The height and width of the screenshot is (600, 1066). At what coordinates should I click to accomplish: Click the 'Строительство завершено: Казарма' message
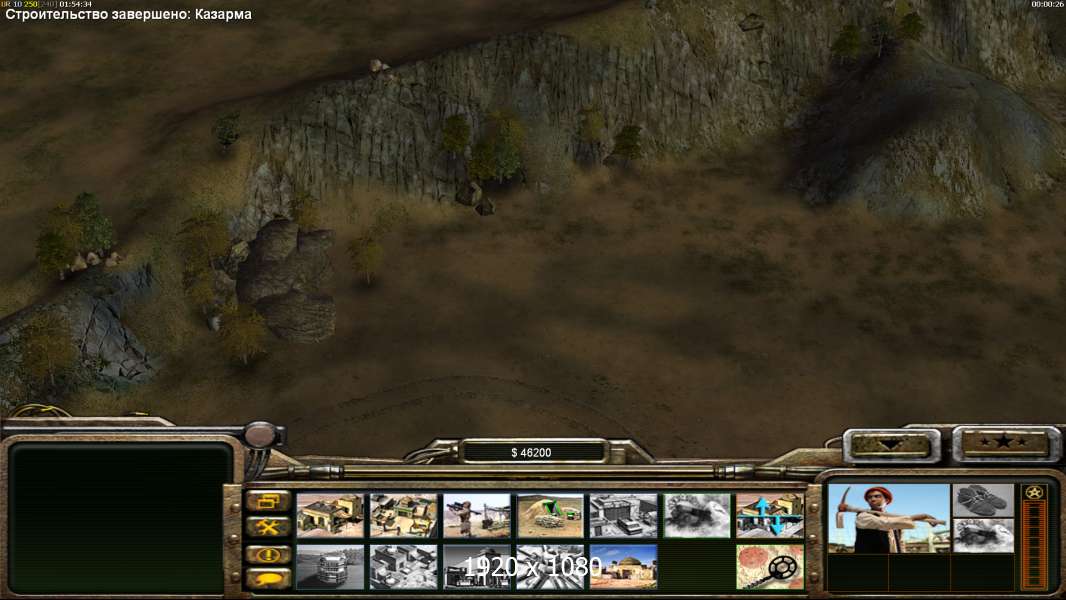click(128, 14)
